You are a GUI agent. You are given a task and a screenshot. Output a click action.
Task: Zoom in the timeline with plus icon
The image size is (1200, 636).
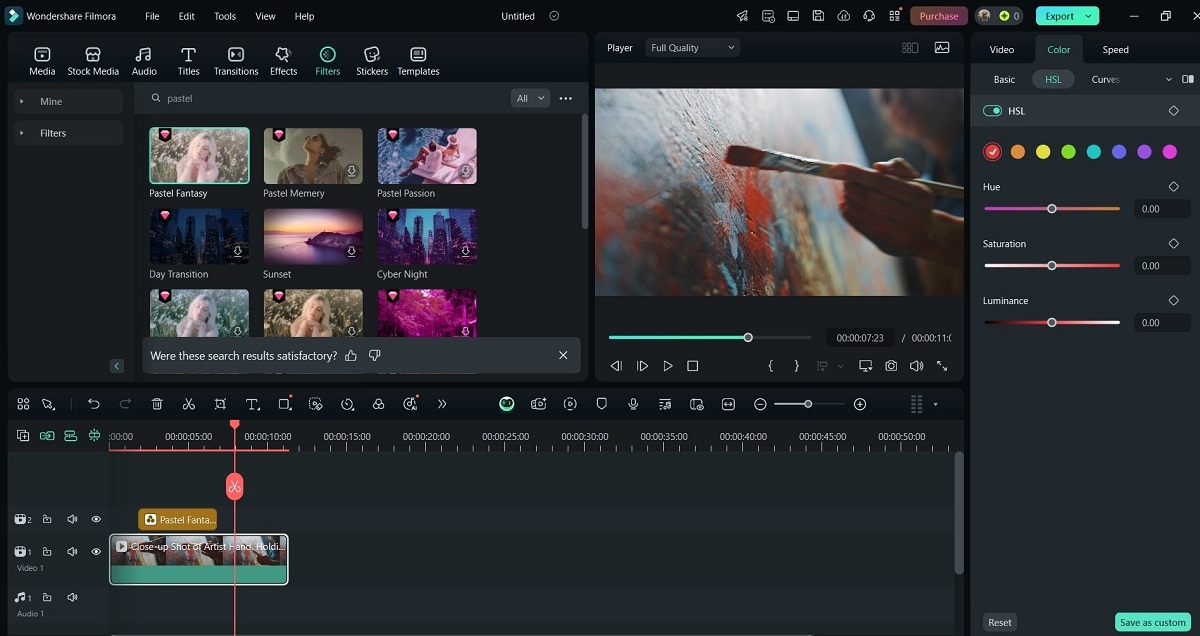[x=860, y=404]
